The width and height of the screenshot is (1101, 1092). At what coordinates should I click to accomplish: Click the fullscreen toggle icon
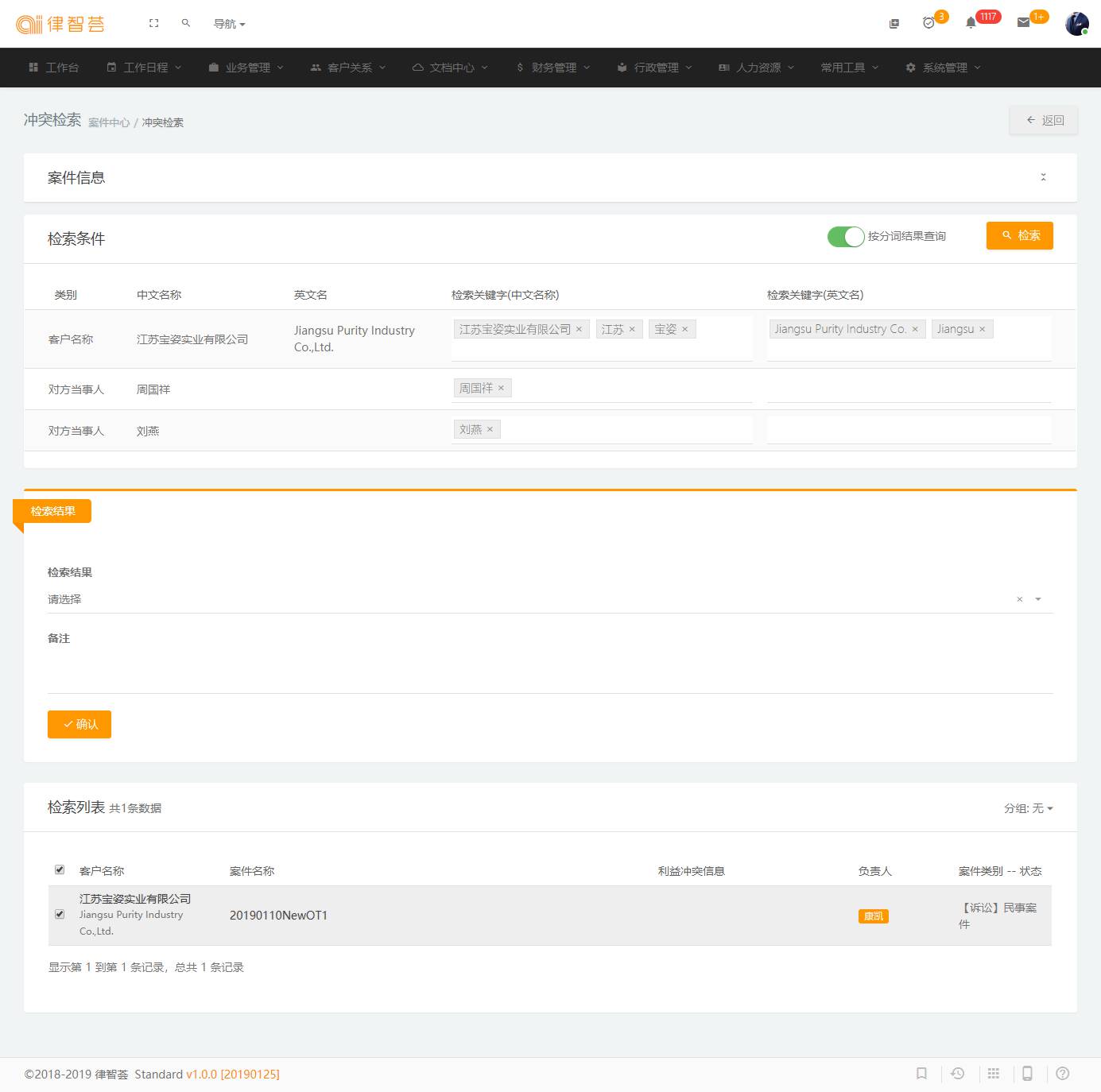pos(153,24)
